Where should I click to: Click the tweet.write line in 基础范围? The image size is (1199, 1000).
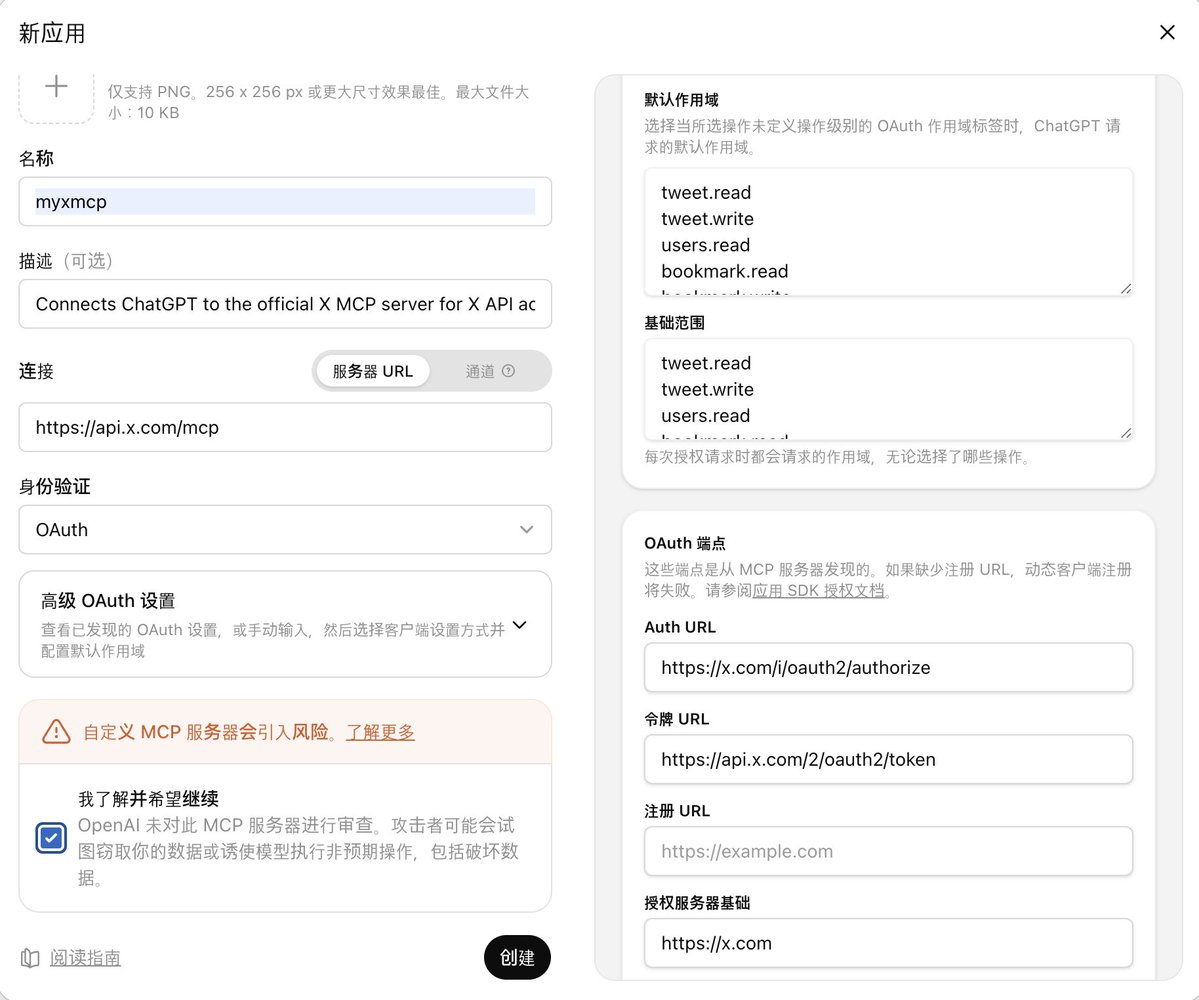[707, 389]
